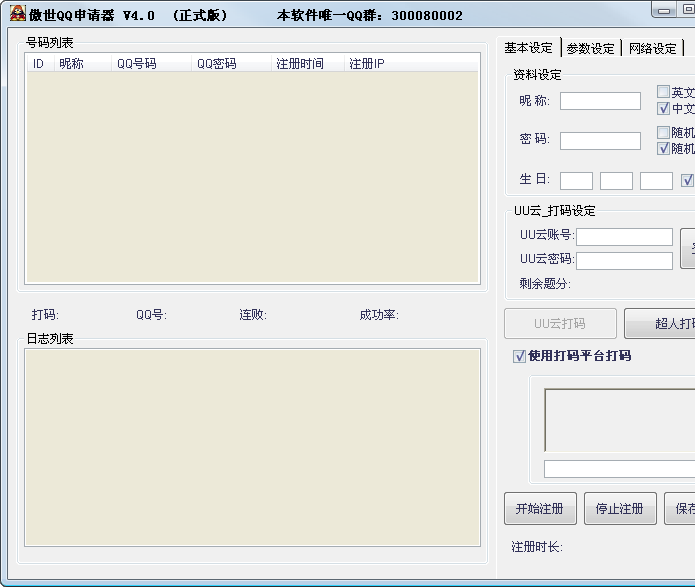Focus the second 生日 field

616,181
